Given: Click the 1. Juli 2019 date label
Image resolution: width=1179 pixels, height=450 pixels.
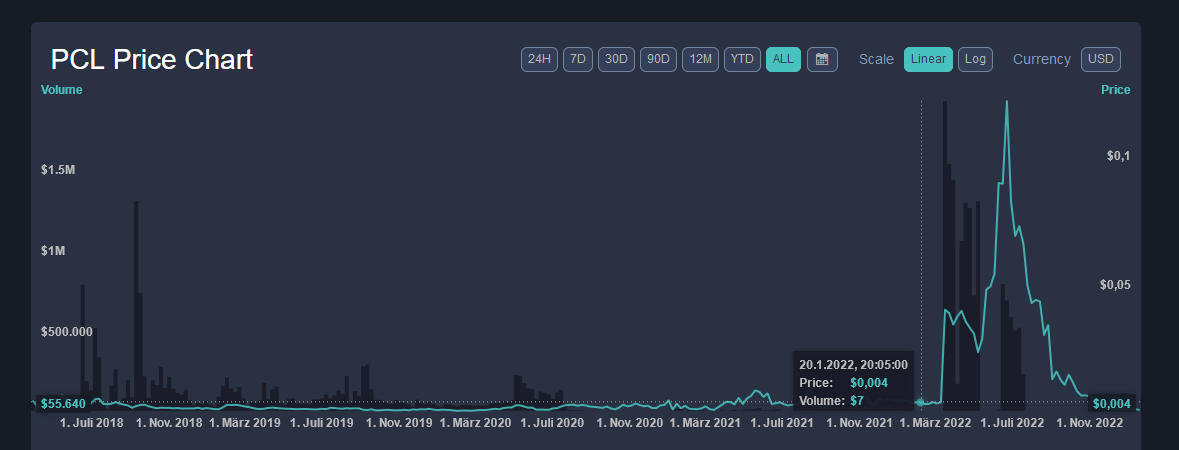Looking at the screenshot, I should point(322,423).
